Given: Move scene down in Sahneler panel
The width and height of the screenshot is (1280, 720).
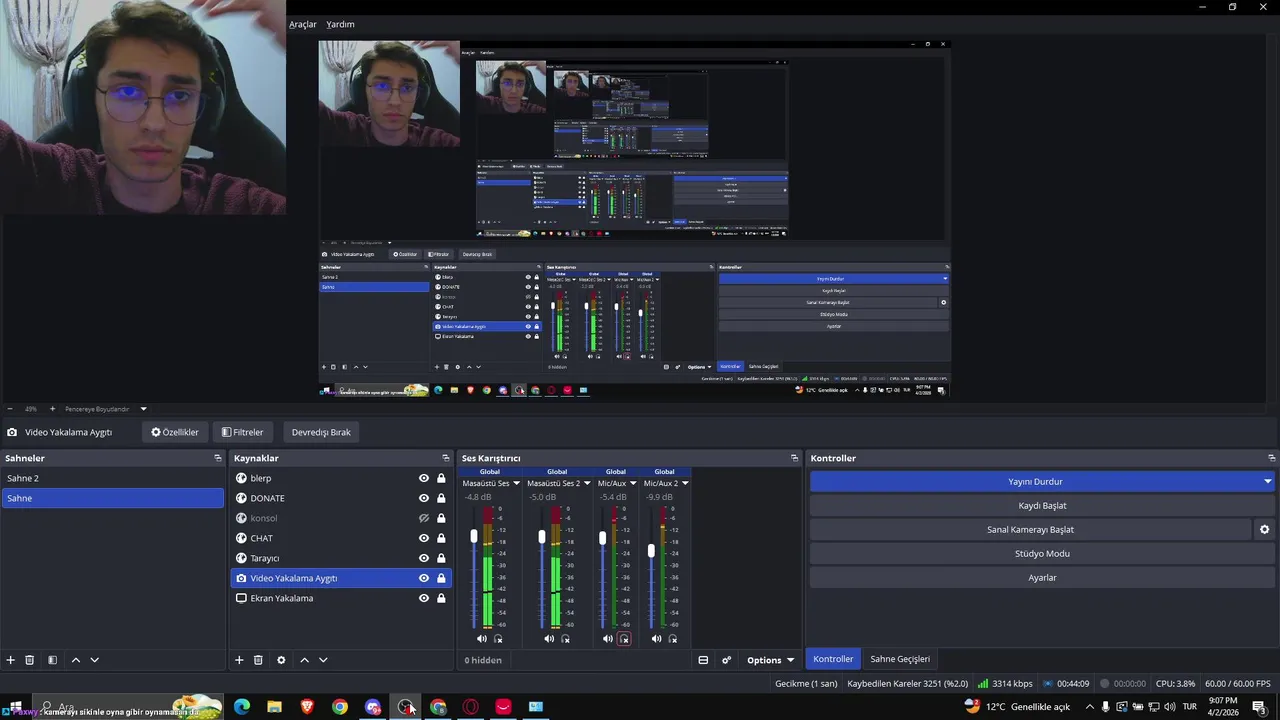Looking at the screenshot, I should point(95,660).
